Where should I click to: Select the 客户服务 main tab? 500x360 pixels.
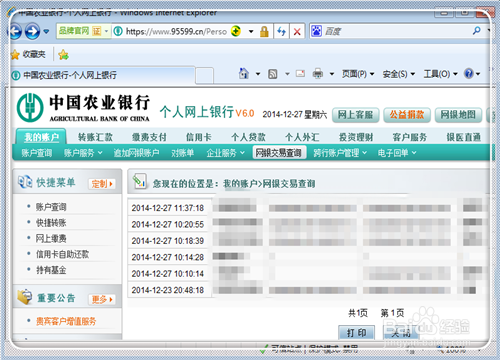click(x=410, y=137)
